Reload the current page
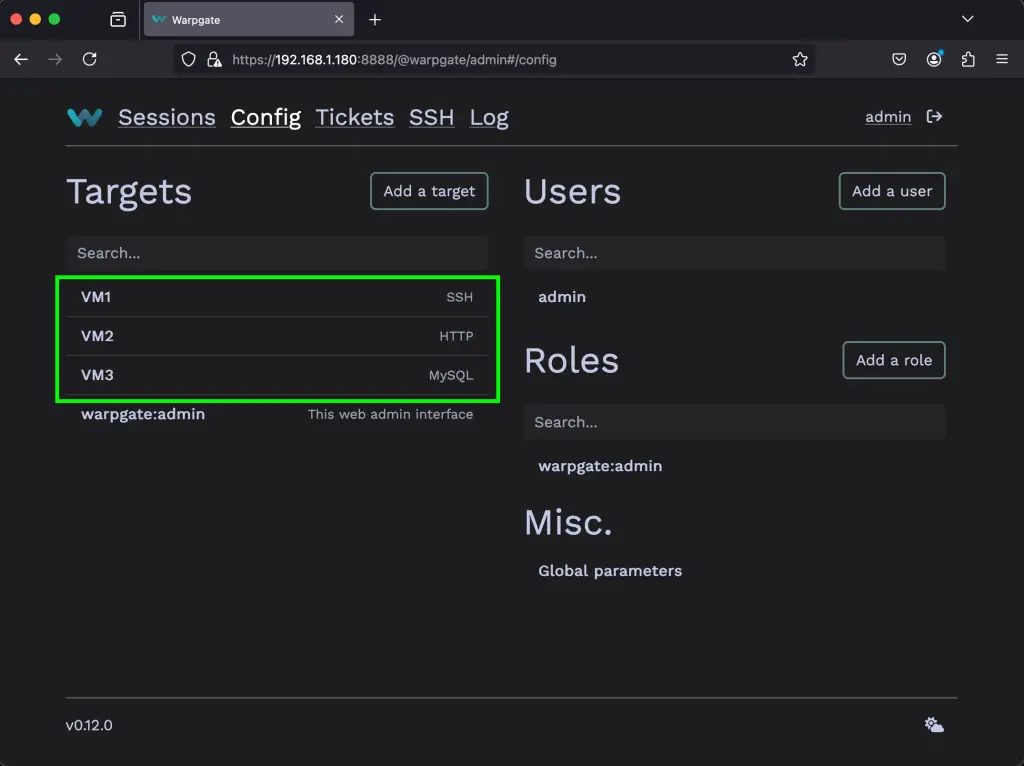The height and width of the screenshot is (766, 1024). coord(89,59)
